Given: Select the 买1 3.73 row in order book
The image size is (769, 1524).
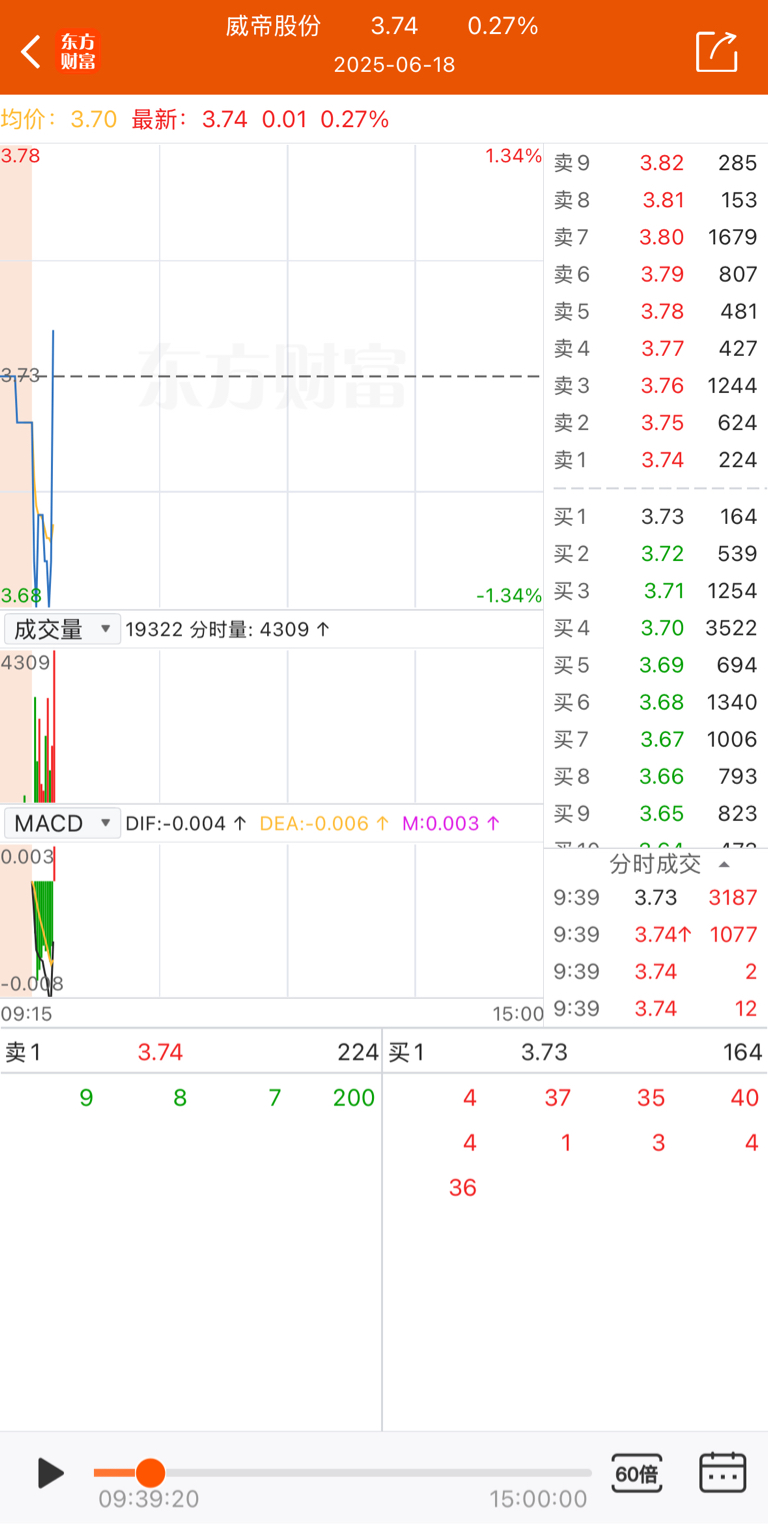Looking at the screenshot, I should [656, 516].
